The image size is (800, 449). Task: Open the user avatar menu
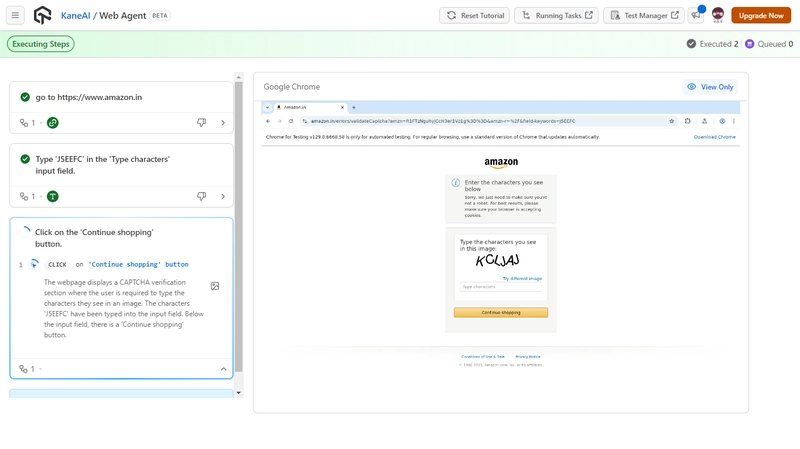pos(718,15)
